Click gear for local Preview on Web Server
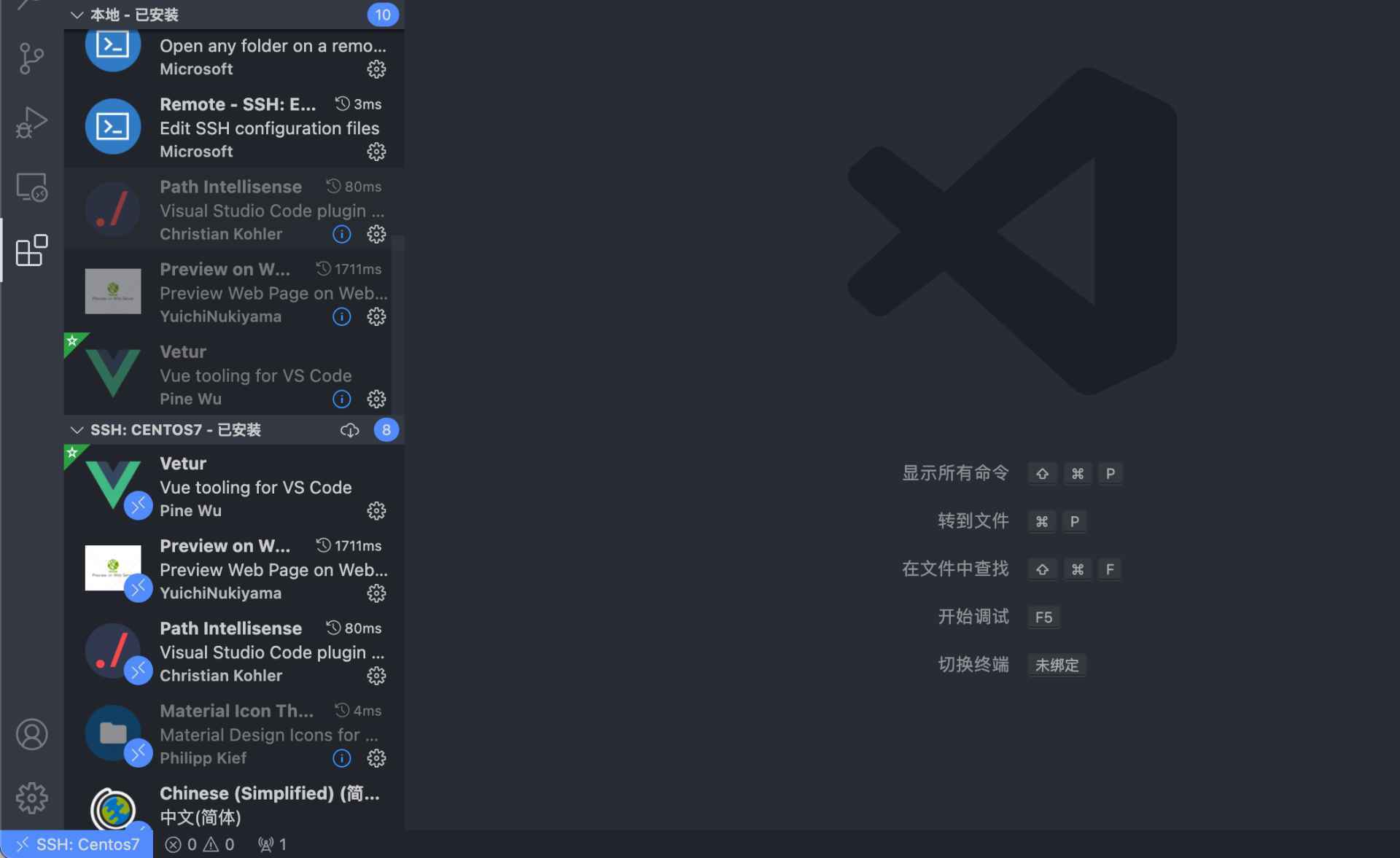 pyautogui.click(x=376, y=316)
